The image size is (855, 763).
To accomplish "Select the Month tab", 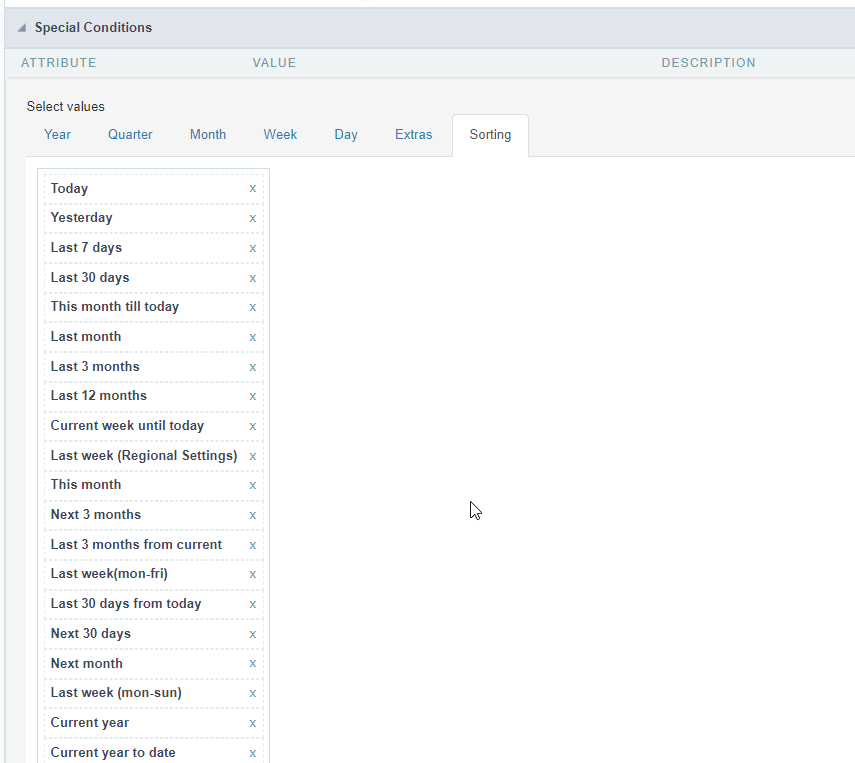I will tap(208, 135).
